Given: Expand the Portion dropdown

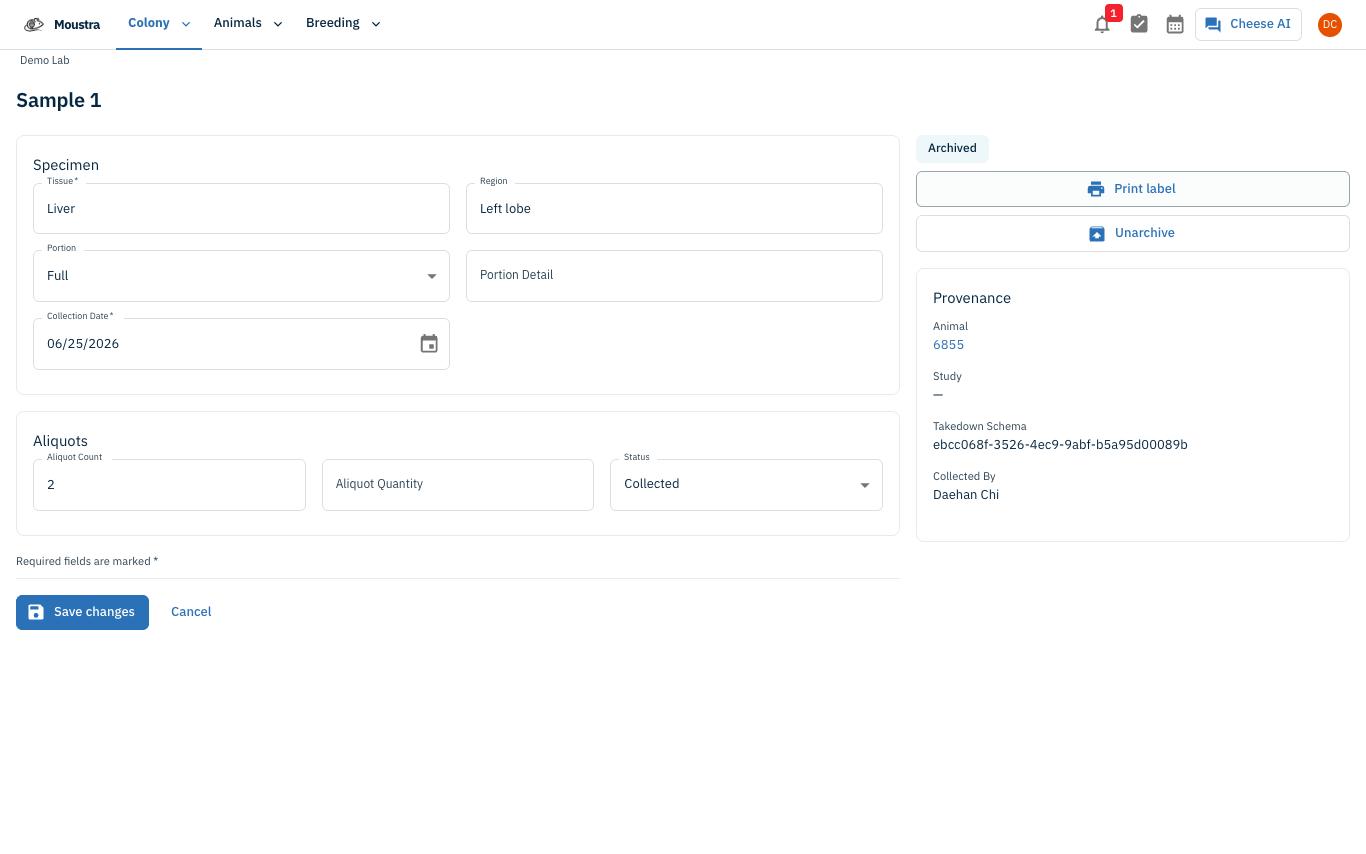Looking at the screenshot, I should pos(241,276).
